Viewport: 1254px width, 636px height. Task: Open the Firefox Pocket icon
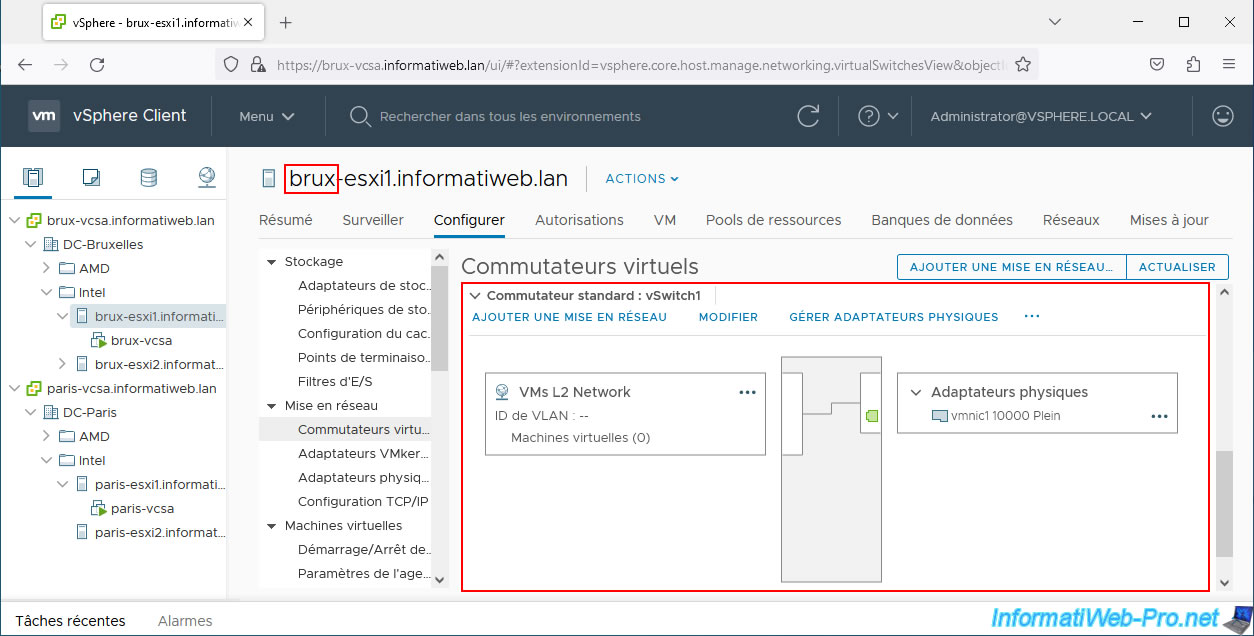1156,64
